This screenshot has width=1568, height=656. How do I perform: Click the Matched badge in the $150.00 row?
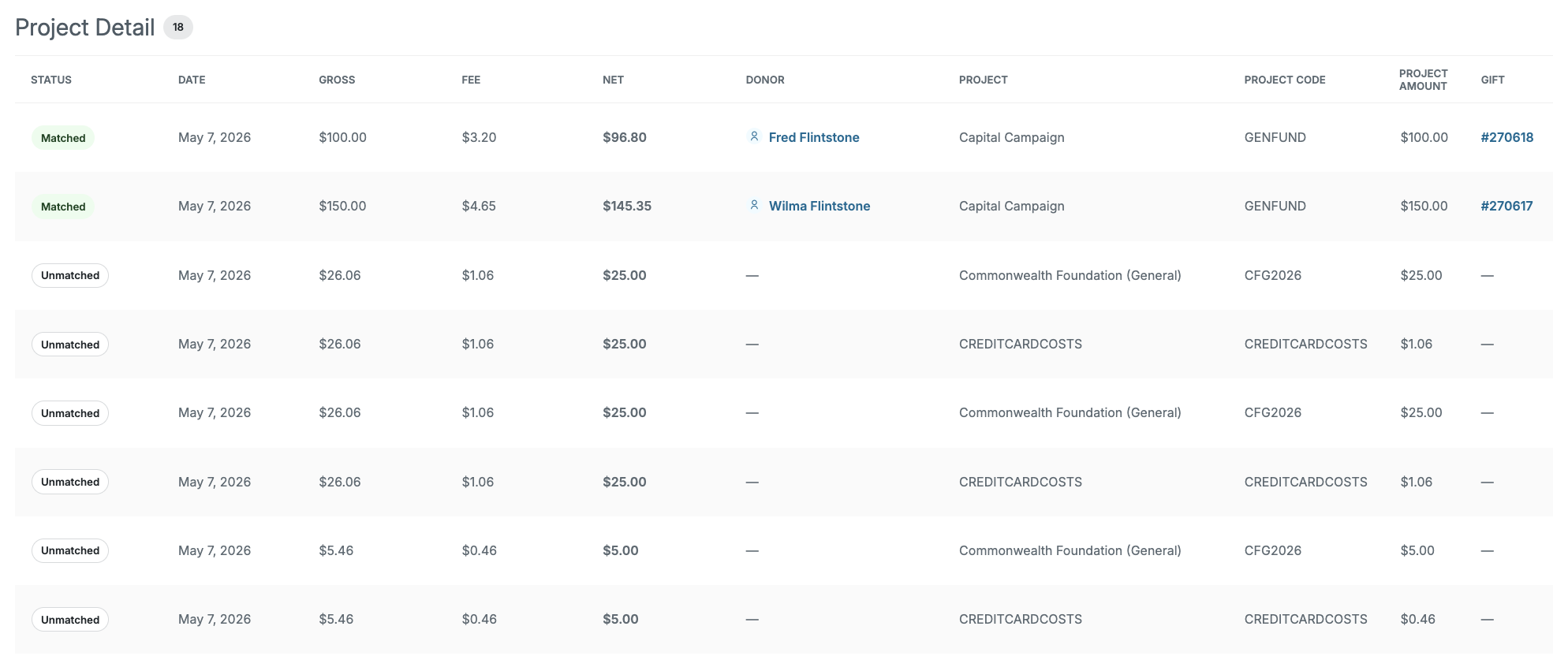[x=63, y=207]
